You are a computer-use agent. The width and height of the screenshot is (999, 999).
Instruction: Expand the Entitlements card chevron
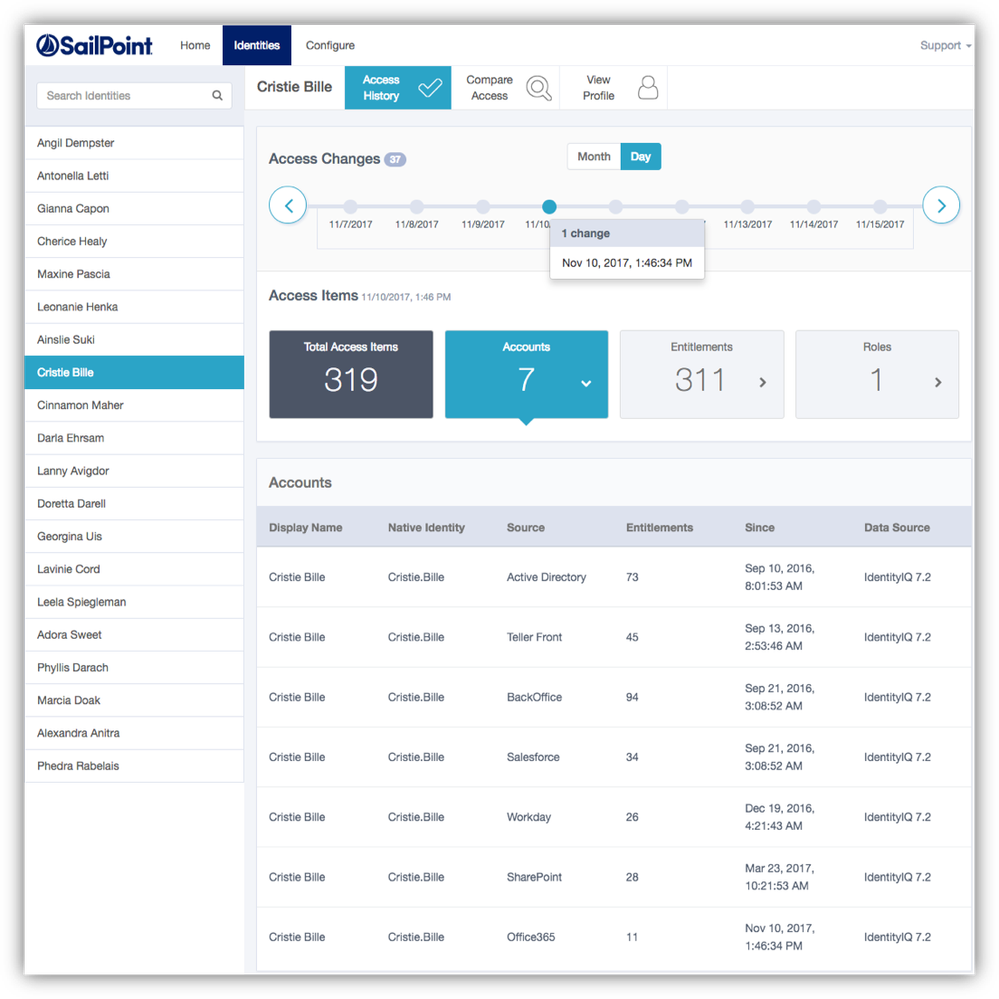763,382
